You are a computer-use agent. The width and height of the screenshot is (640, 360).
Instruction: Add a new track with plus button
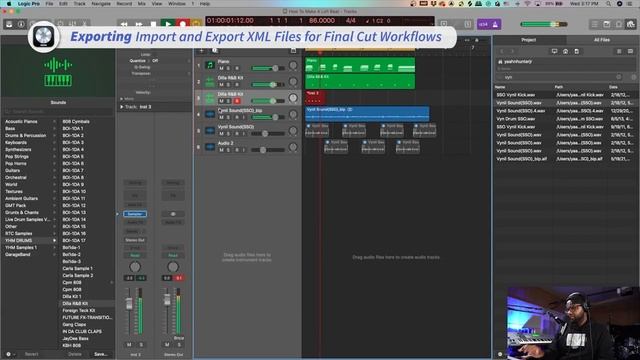click(x=201, y=51)
